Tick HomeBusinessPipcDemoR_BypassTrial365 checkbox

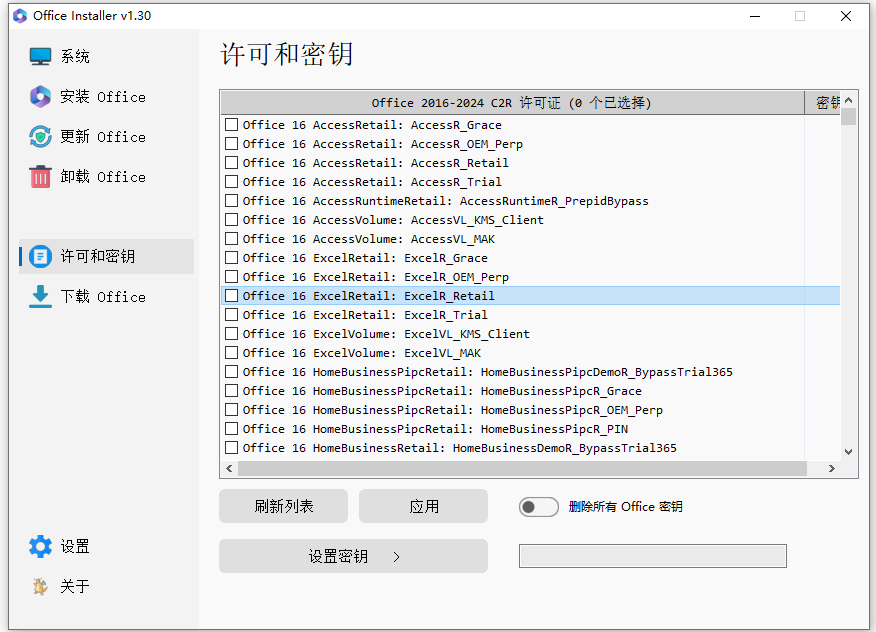[231, 372]
